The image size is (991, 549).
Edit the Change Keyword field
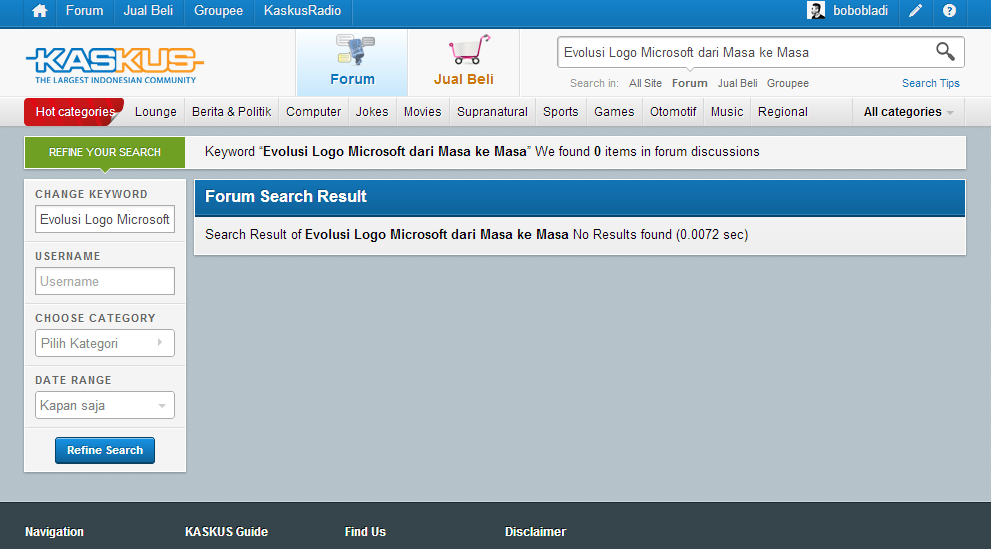click(105, 219)
